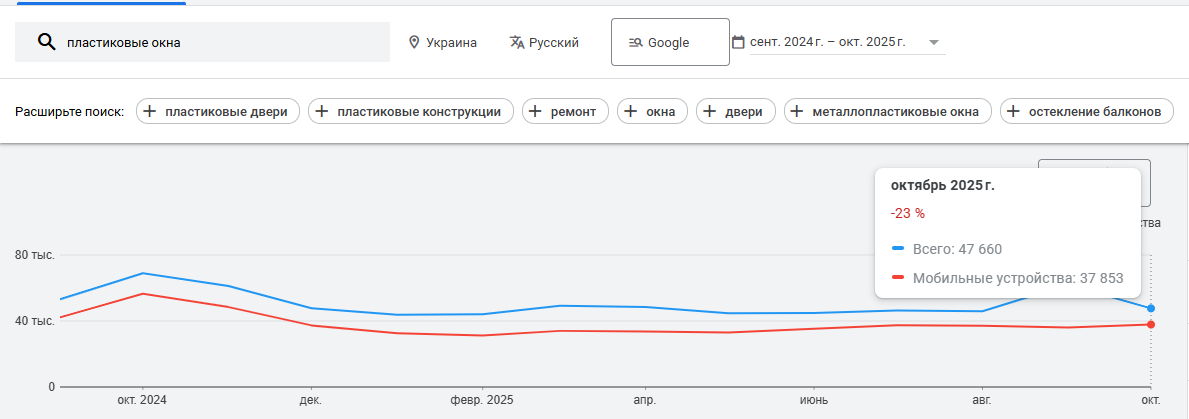This screenshot has width=1189, height=419.
Task: Click the red Мобильные устройства legend marker
Action: 897,278
